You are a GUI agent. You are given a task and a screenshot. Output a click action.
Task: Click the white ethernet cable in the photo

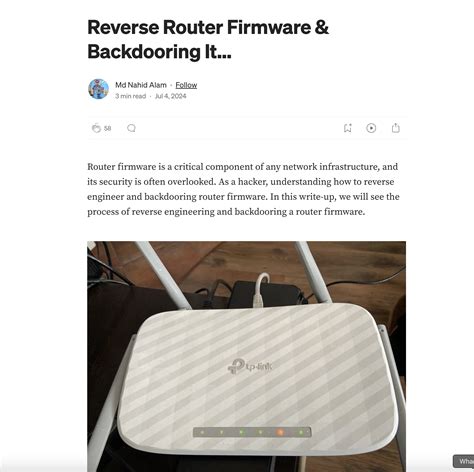[x=260, y=289]
